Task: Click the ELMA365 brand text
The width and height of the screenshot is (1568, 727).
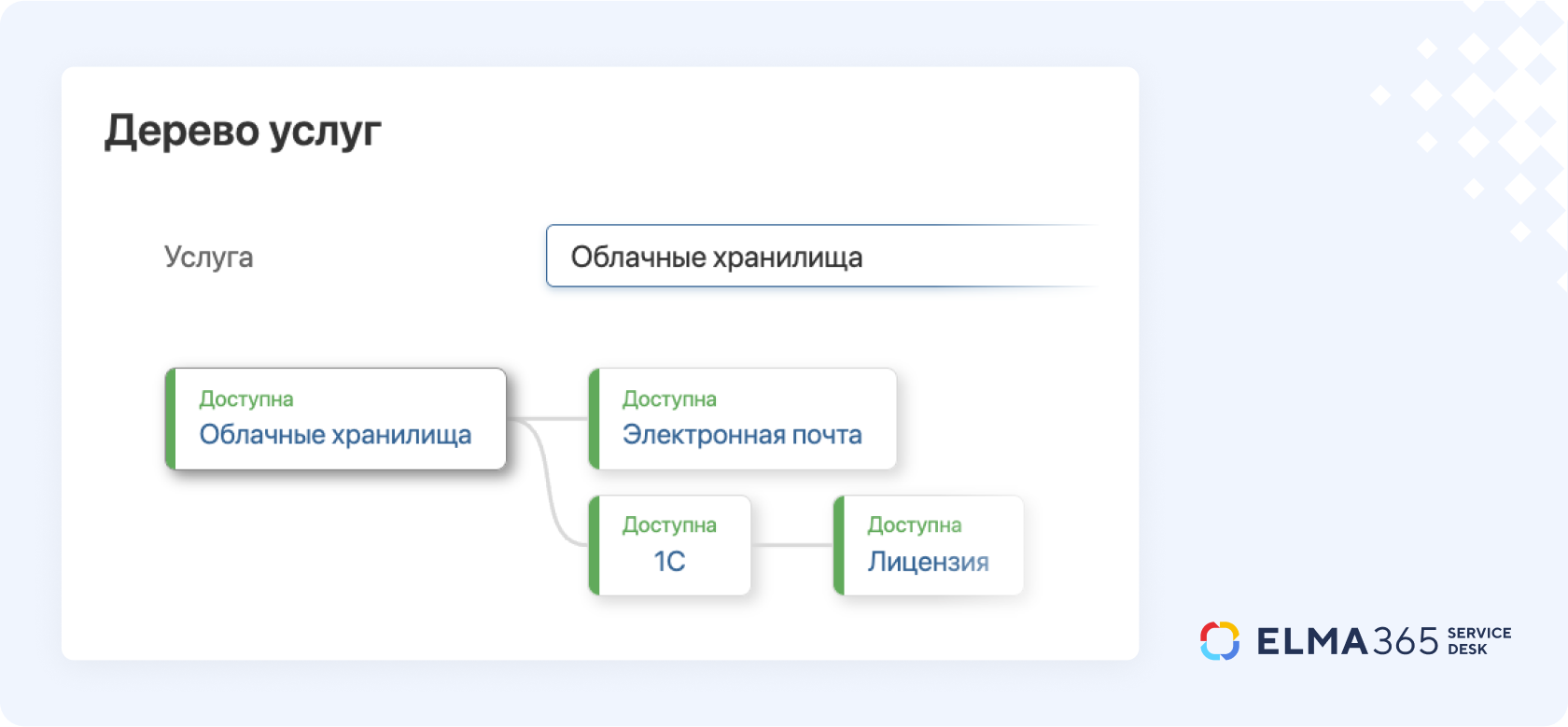Action: pyautogui.click(x=1347, y=641)
